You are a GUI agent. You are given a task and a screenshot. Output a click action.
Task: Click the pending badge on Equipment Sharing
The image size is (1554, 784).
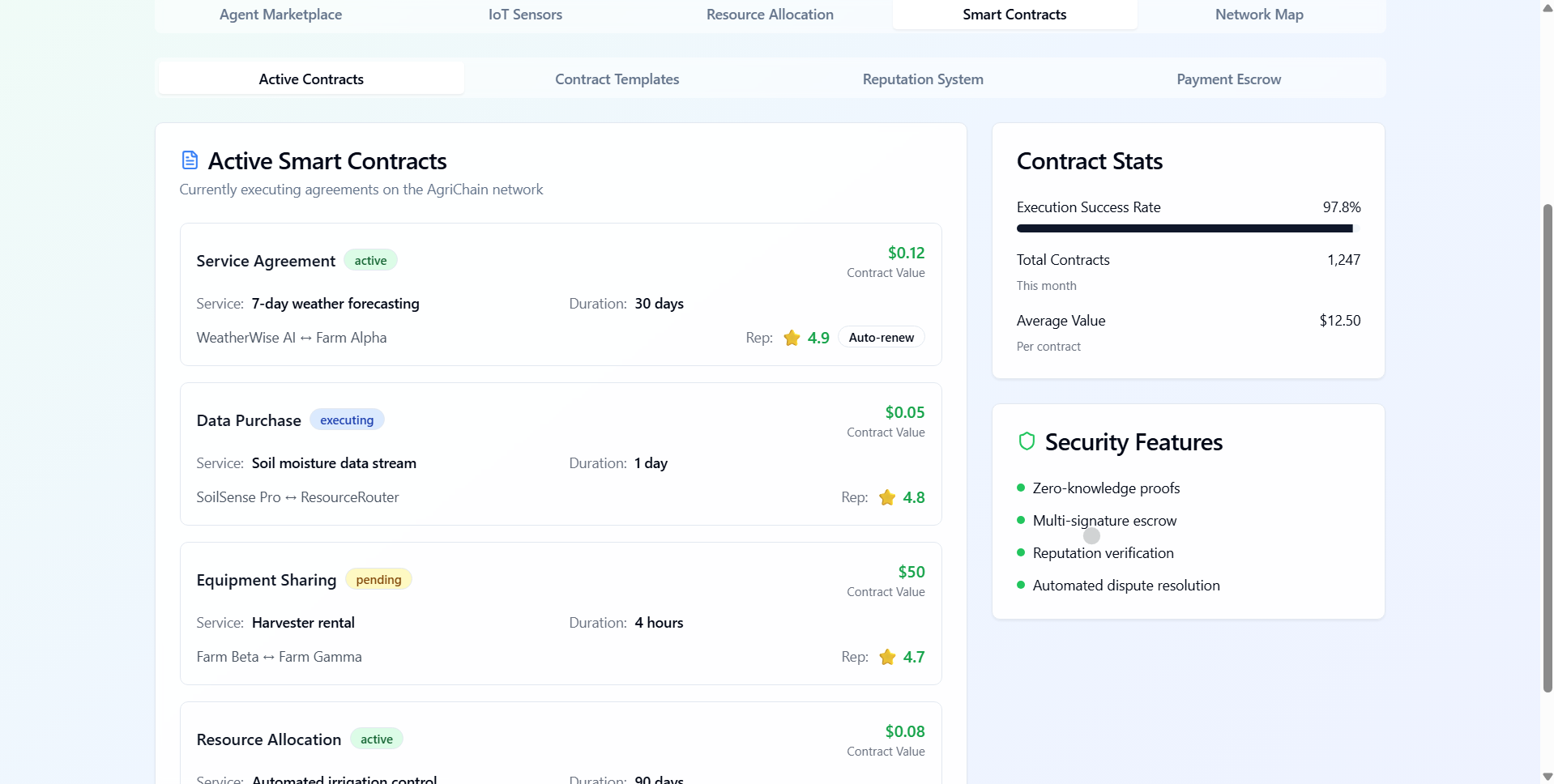[378, 579]
